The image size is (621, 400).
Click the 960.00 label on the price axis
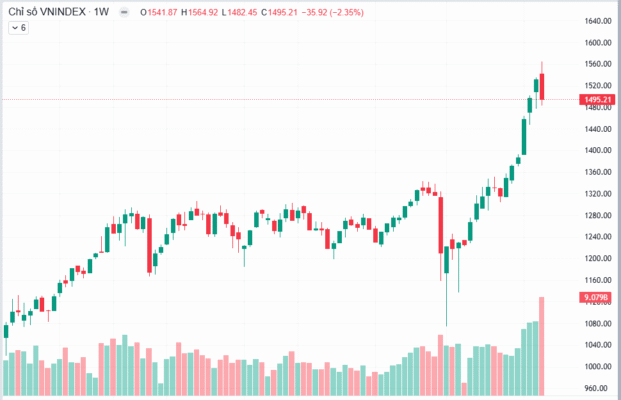pos(597,387)
